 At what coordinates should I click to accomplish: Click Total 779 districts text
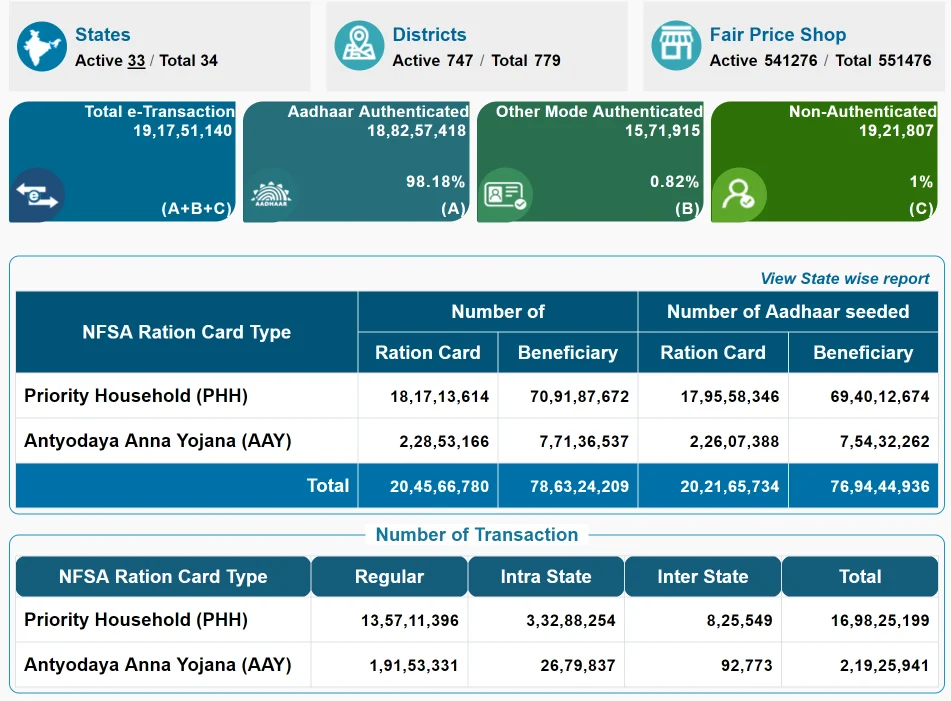coord(526,61)
